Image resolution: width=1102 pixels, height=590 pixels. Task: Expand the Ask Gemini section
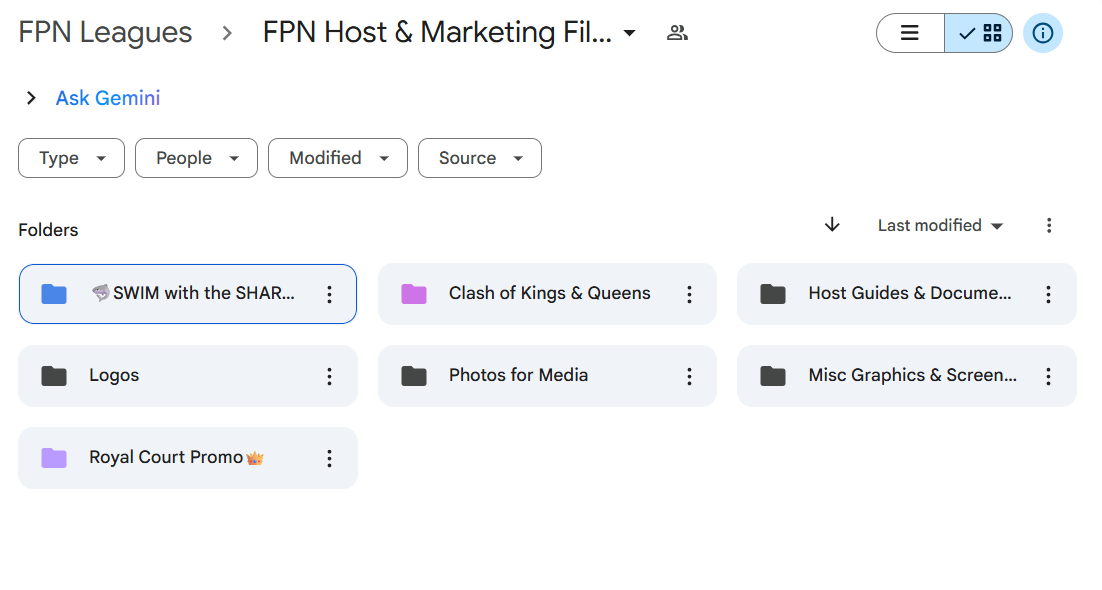tap(31, 98)
